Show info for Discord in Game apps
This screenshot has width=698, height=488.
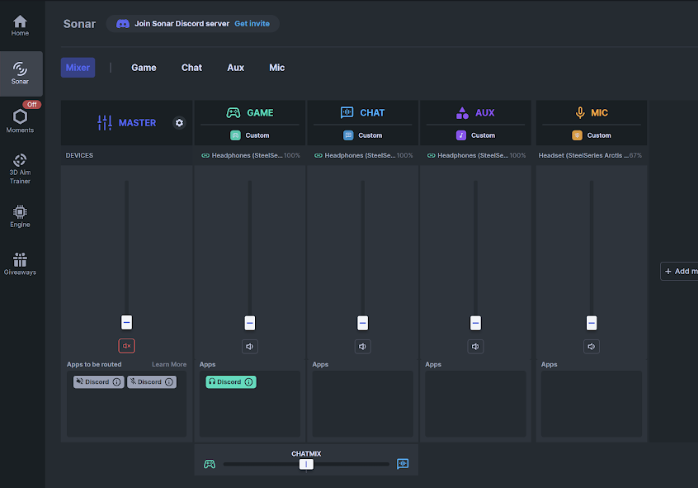(249, 382)
